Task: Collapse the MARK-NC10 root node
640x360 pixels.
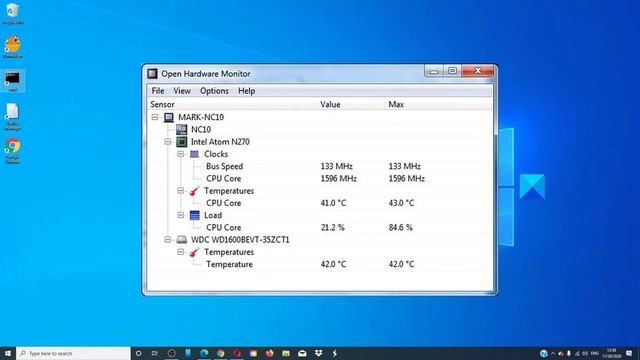Action: point(155,117)
